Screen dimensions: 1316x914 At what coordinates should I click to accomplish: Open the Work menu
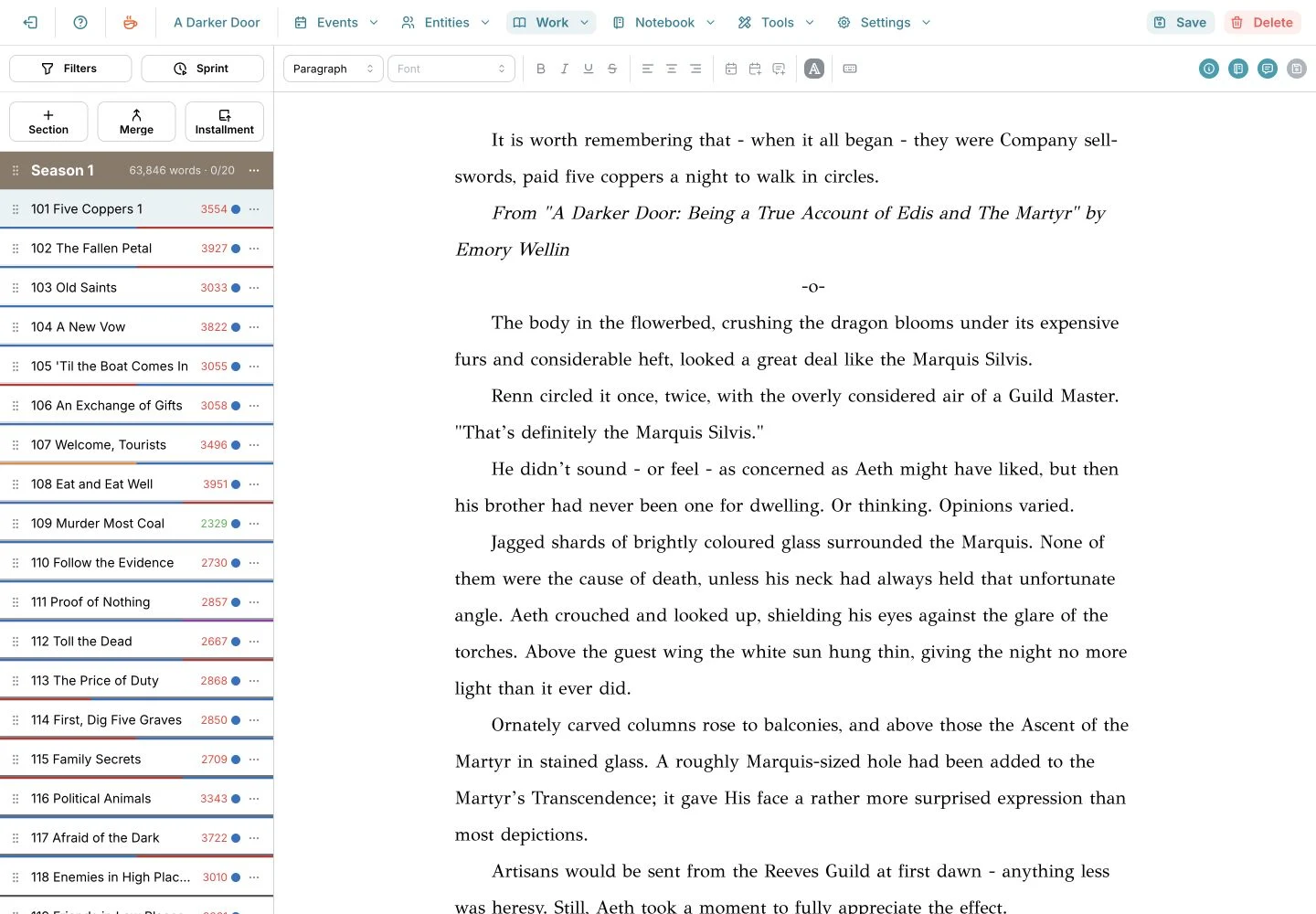(551, 23)
